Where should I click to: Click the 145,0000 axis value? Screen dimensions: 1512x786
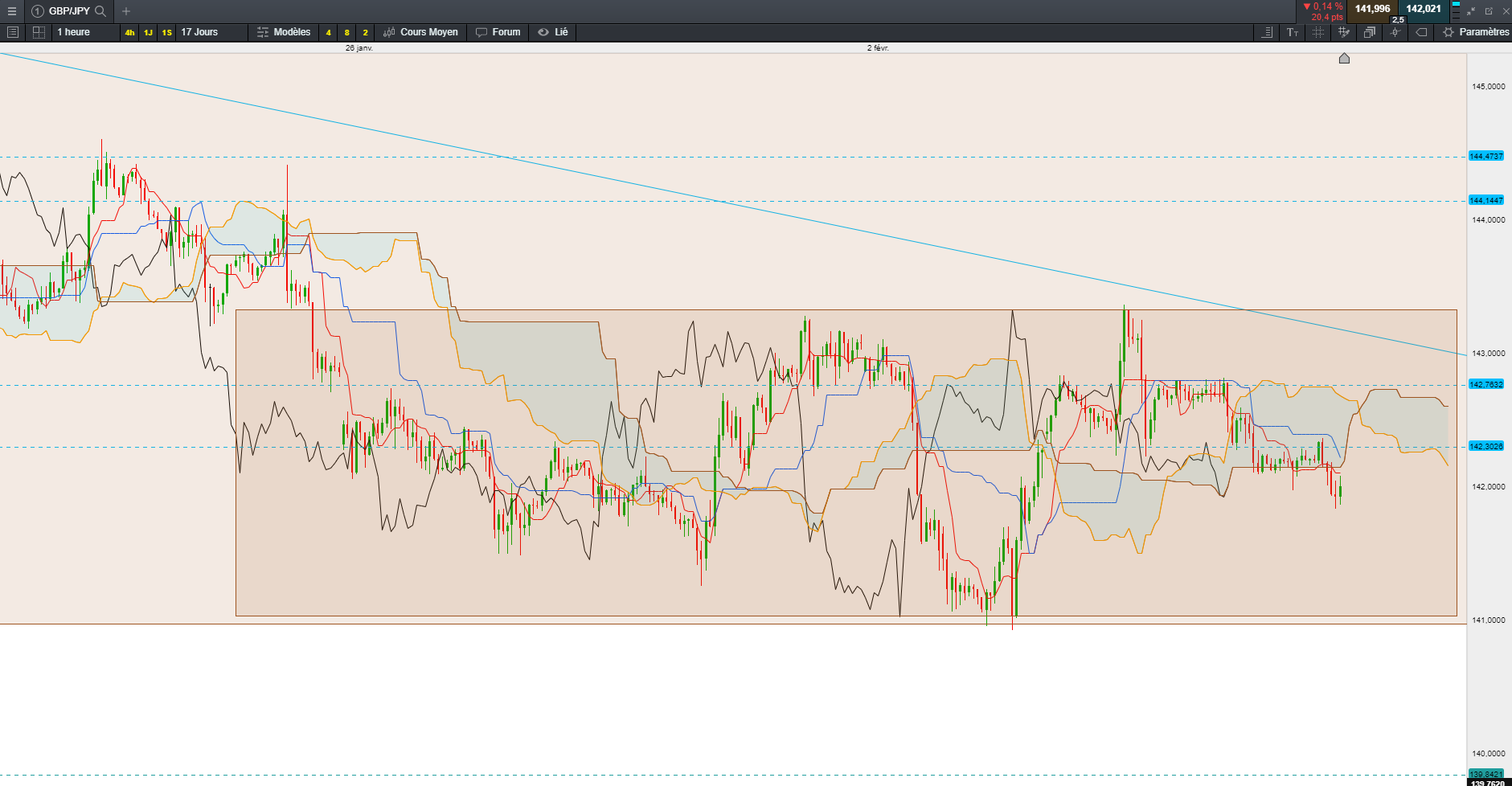1488,86
